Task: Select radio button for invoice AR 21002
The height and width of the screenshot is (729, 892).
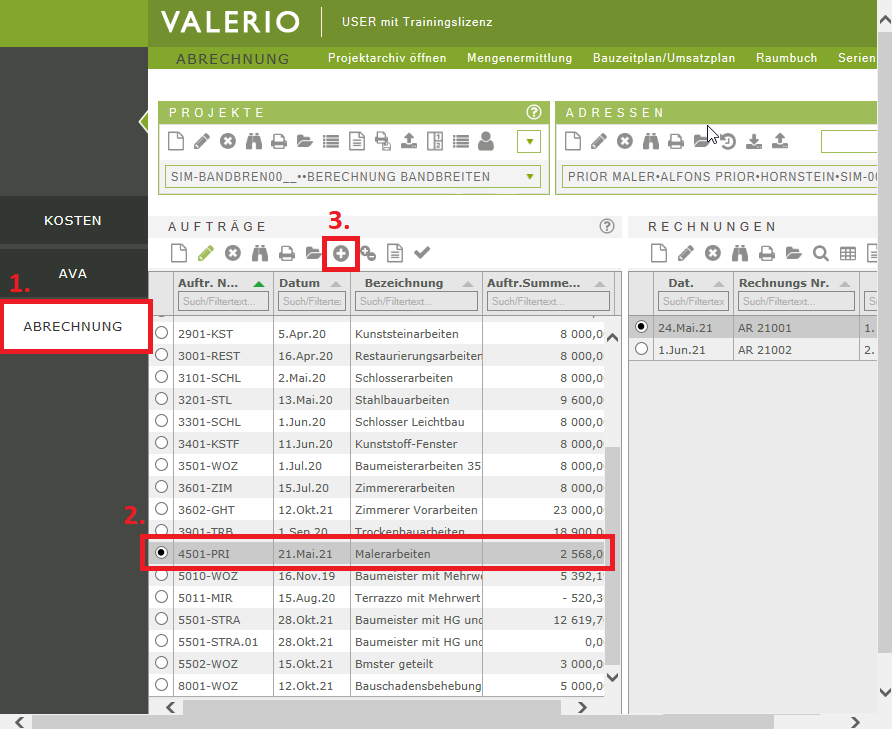Action: pyautogui.click(x=641, y=348)
